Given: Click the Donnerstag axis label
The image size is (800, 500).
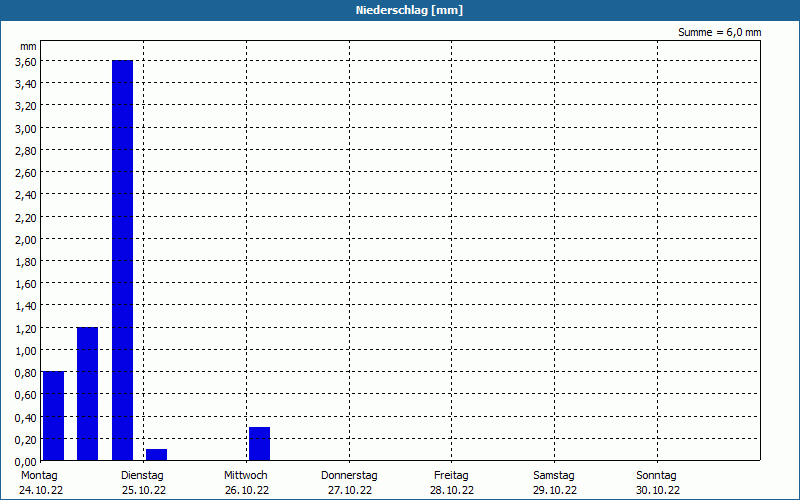Looking at the screenshot, I should click(x=349, y=475).
